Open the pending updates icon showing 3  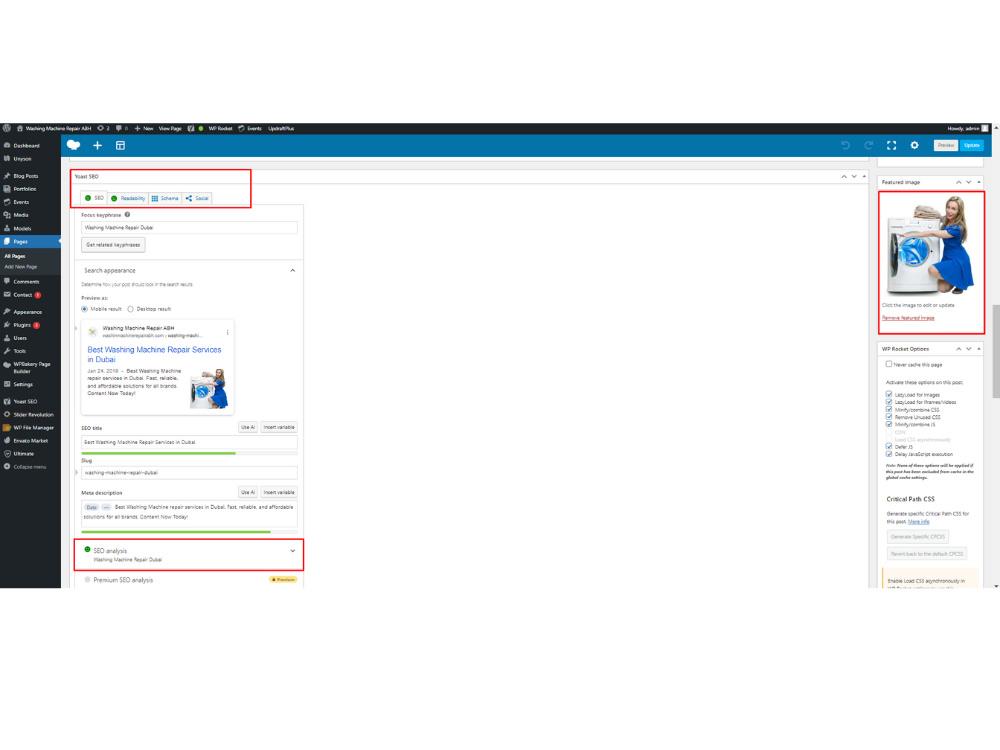point(103,128)
